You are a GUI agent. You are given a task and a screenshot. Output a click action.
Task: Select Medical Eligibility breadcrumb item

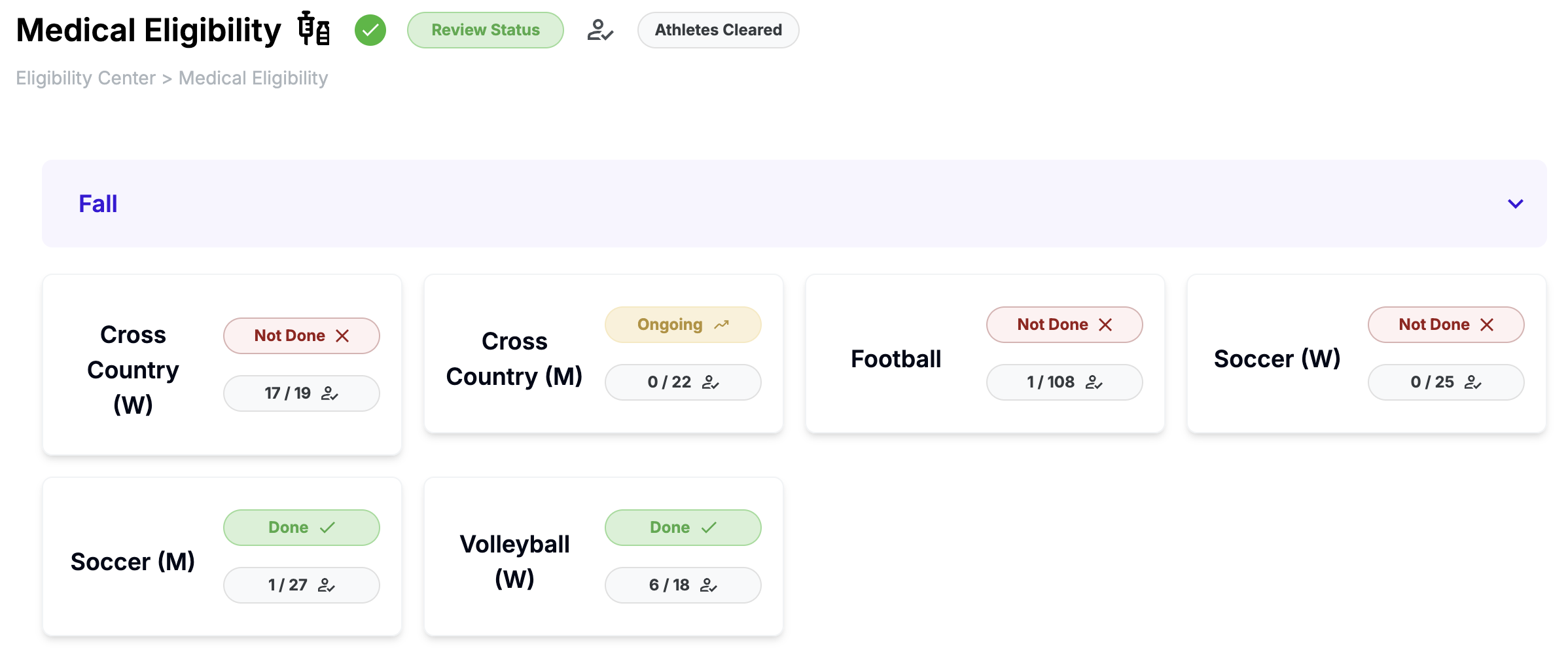pyautogui.click(x=253, y=78)
